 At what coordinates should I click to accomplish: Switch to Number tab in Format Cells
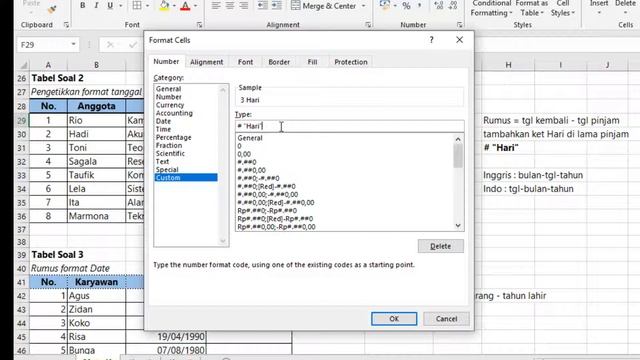pyautogui.click(x=166, y=62)
